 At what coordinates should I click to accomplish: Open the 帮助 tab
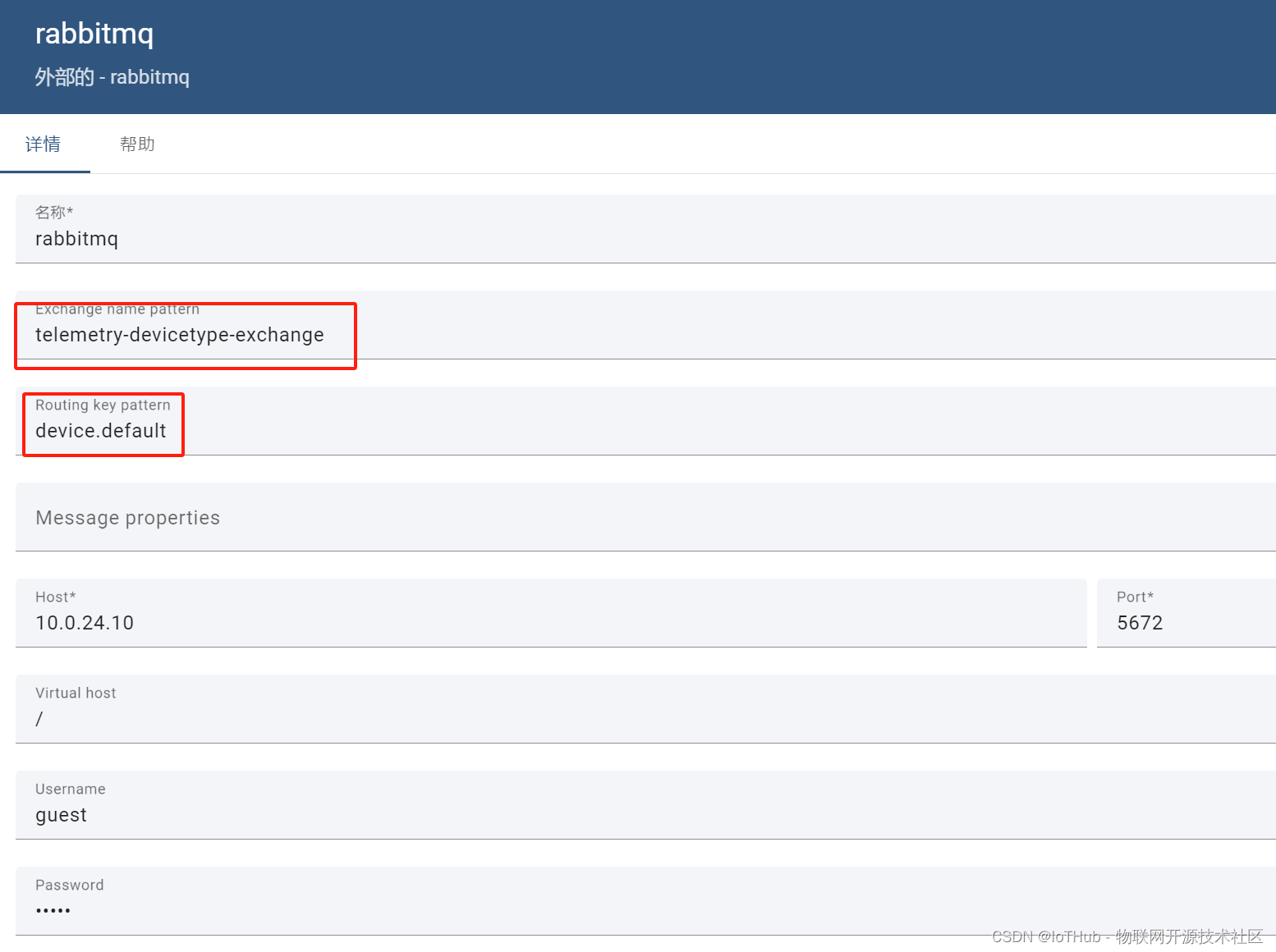[137, 144]
